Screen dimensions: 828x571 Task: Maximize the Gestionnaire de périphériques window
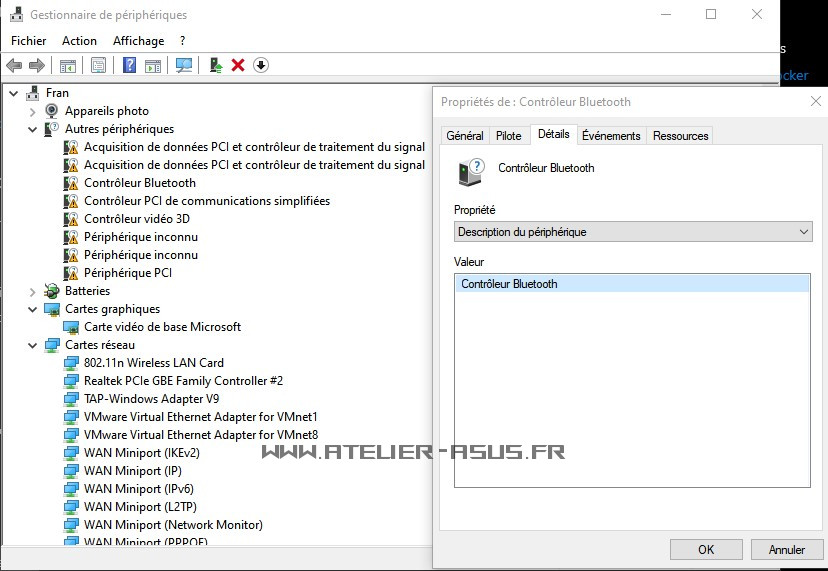(711, 14)
